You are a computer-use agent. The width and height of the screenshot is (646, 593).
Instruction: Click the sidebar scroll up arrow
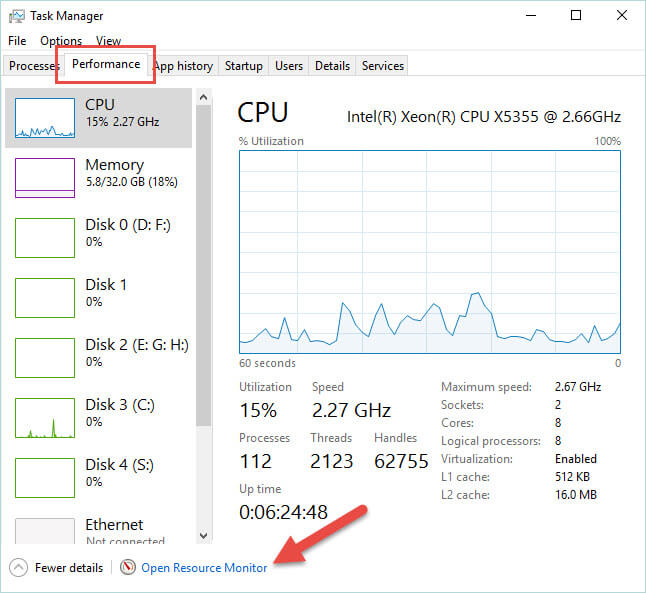203,97
